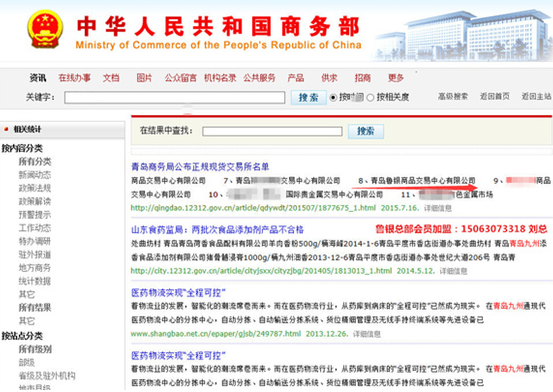Screen dimensions: 553x392
Task: Select the 按相关度 radio button
Action: pyautogui.click(x=370, y=97)
